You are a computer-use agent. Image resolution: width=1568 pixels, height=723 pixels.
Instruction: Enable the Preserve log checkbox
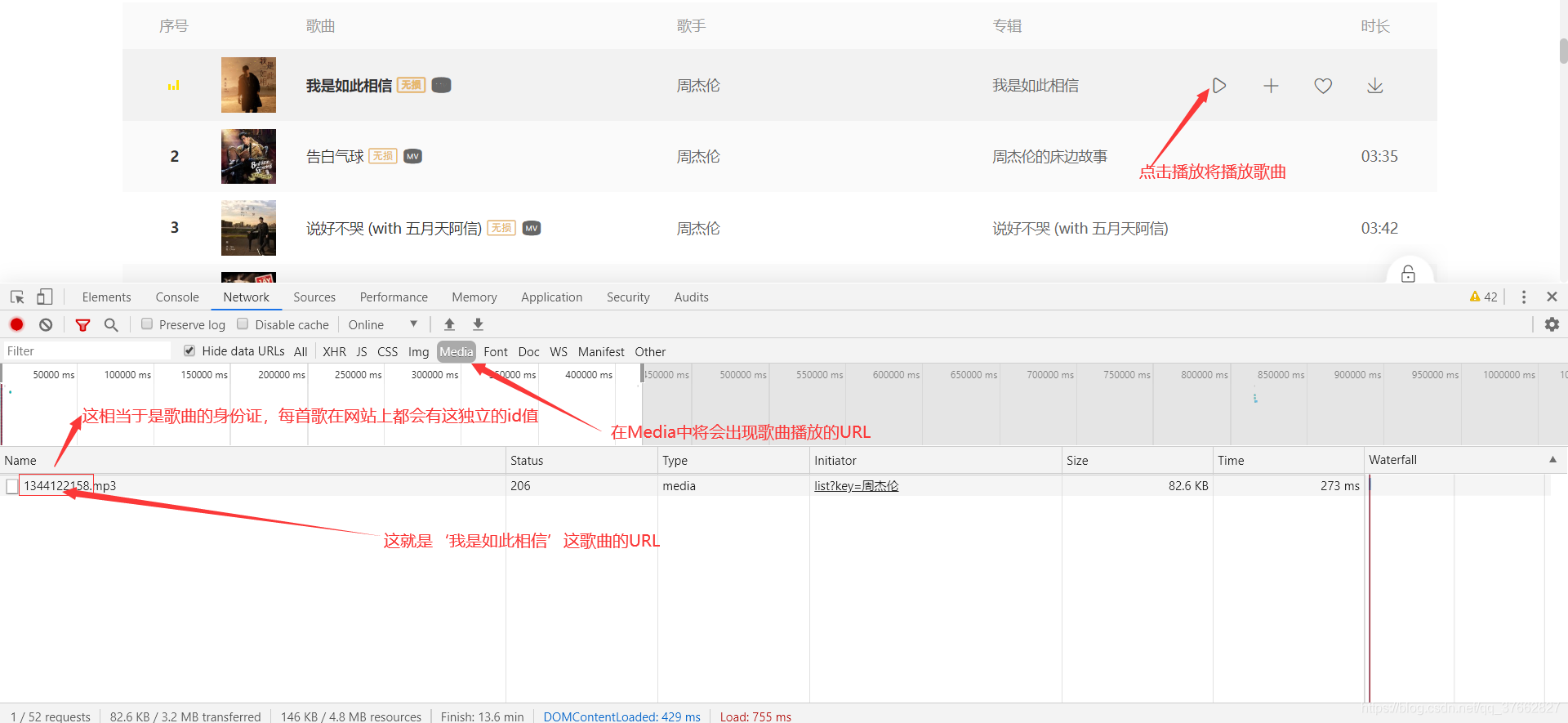tap(147, 324)
